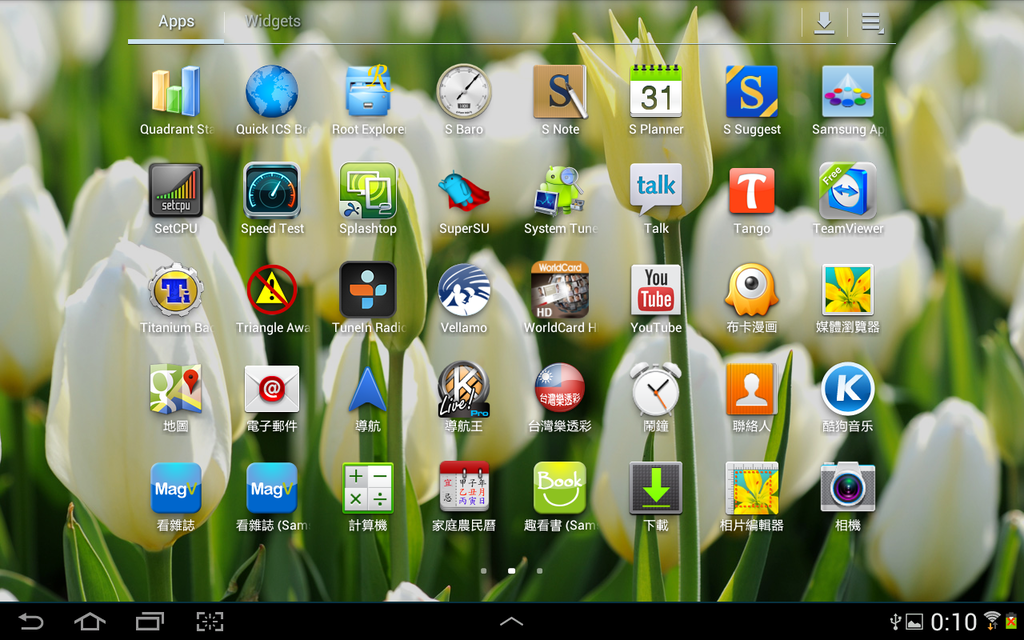Image resolution: width=1024 pixels, height=640 pixels.
Task: Launch 相片編輯器 photo editor
Action: (x=752, y=488)
